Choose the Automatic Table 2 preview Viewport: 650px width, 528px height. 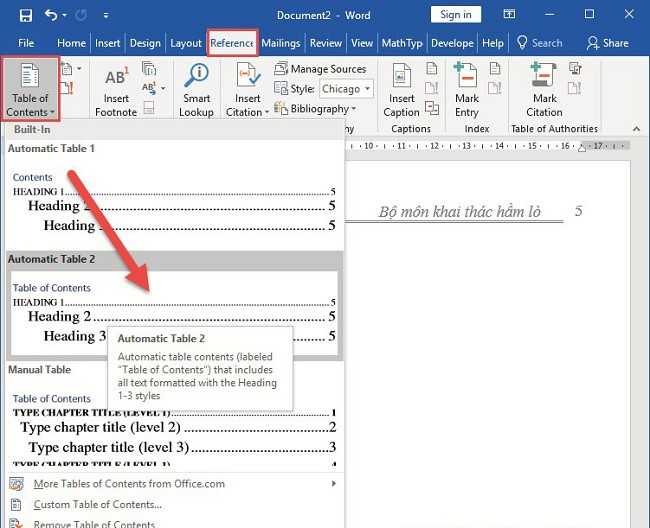coord(174,306)
